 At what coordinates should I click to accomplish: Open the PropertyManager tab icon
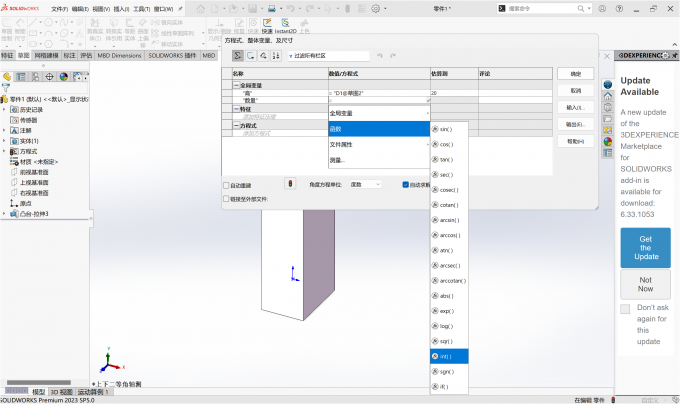pyautogui.click(x=21, y=77)
